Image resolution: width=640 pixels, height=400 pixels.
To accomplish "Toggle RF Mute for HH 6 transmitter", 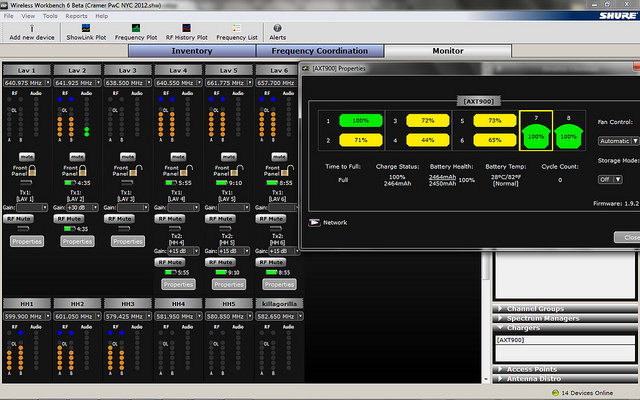I will click(x=271, y=262).
